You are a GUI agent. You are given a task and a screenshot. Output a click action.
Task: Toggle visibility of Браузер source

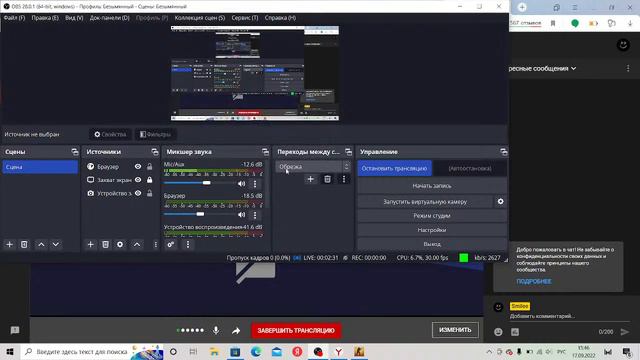[138, 167]
